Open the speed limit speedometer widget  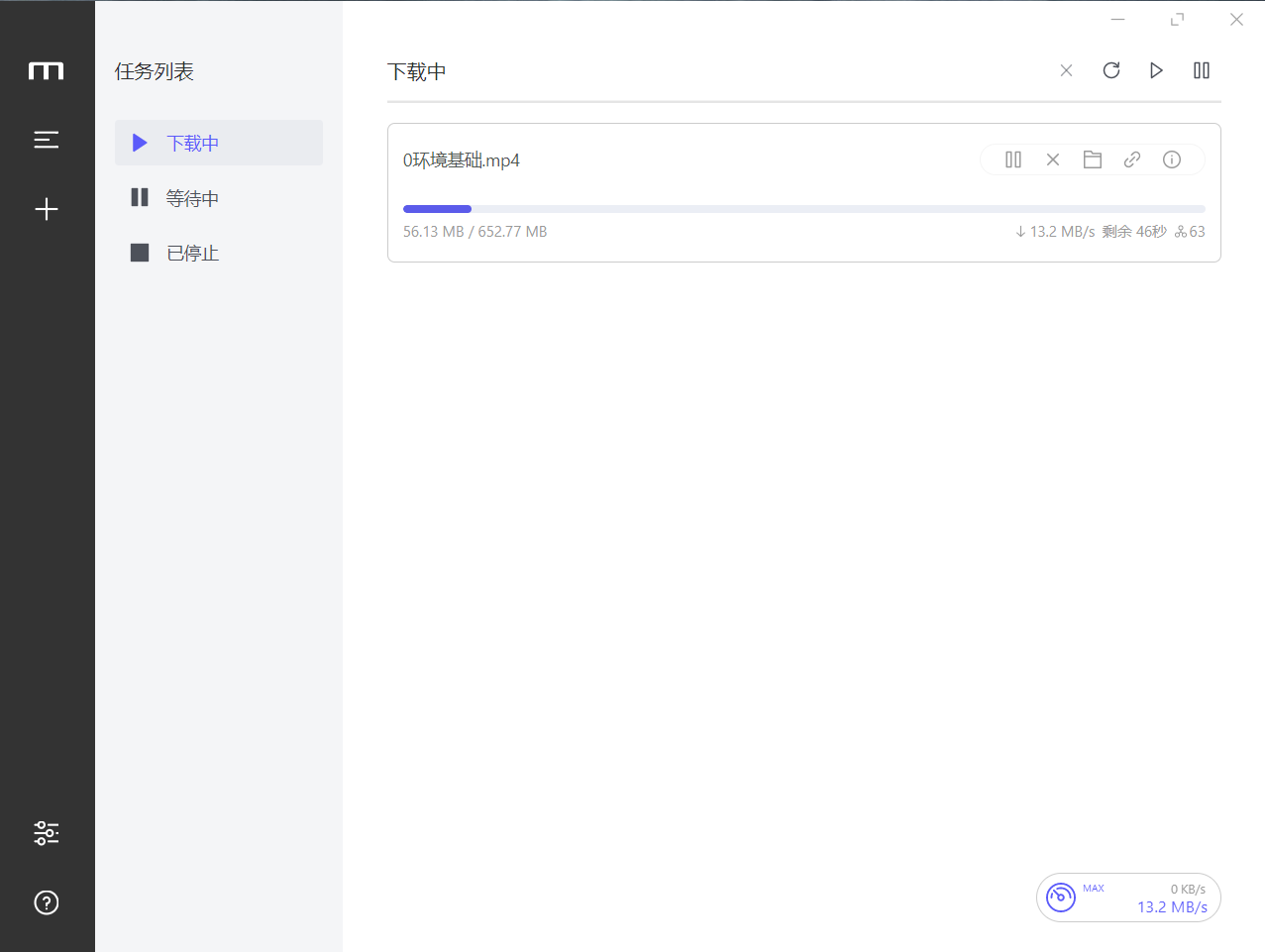click(1061, 898)
